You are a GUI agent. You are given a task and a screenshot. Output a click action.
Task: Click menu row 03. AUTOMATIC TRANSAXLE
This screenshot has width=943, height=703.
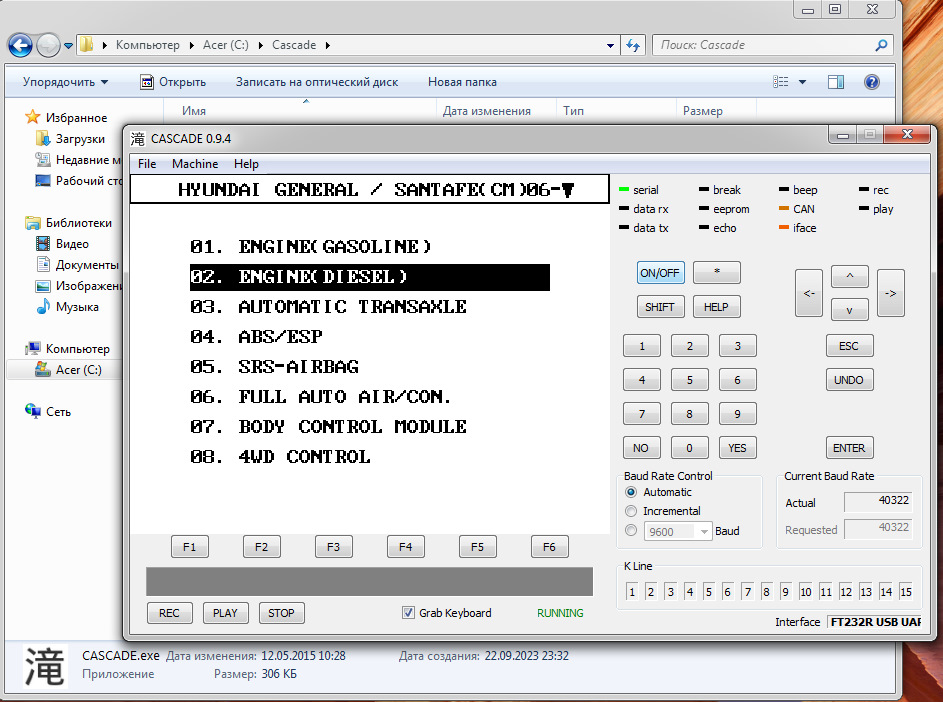pyautogui.click(x=369, y=307)
